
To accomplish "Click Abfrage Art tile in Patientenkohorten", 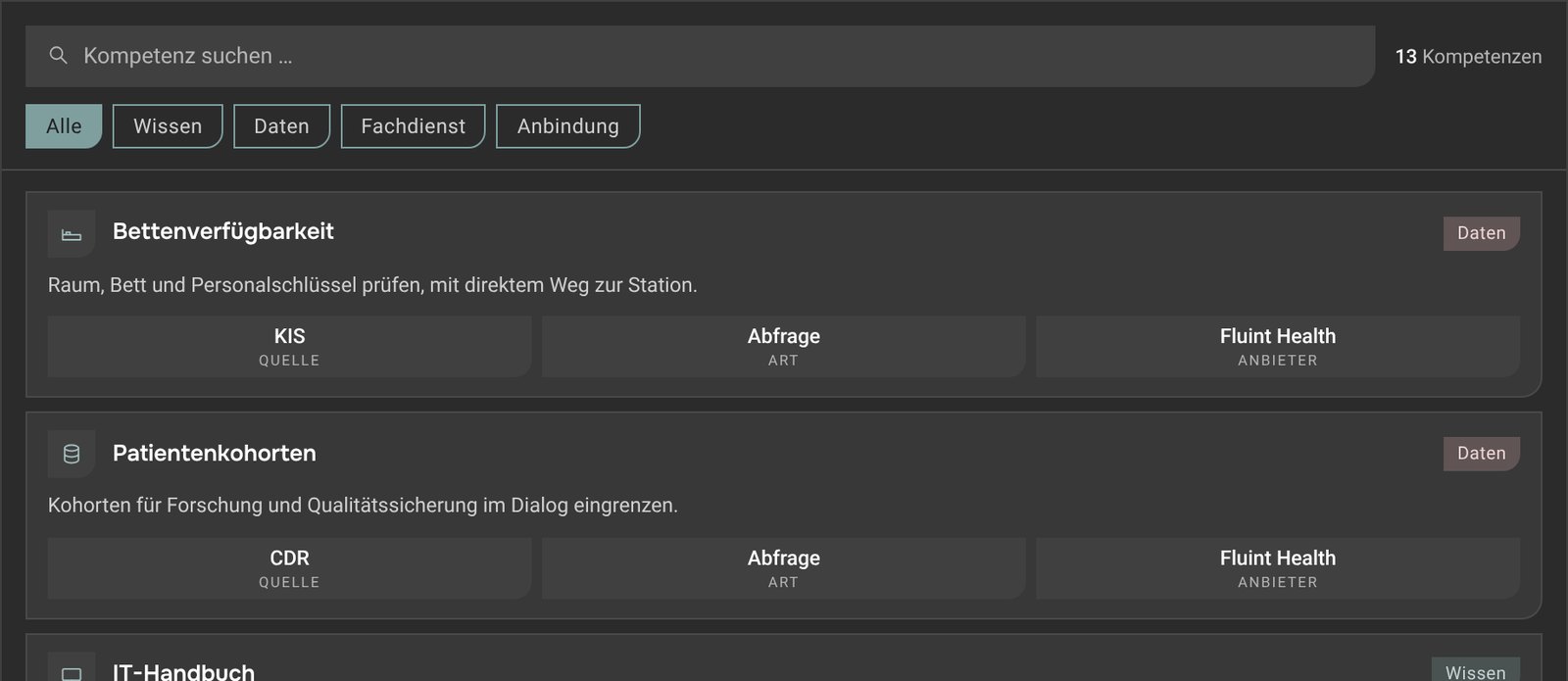I will coord(783,568).
